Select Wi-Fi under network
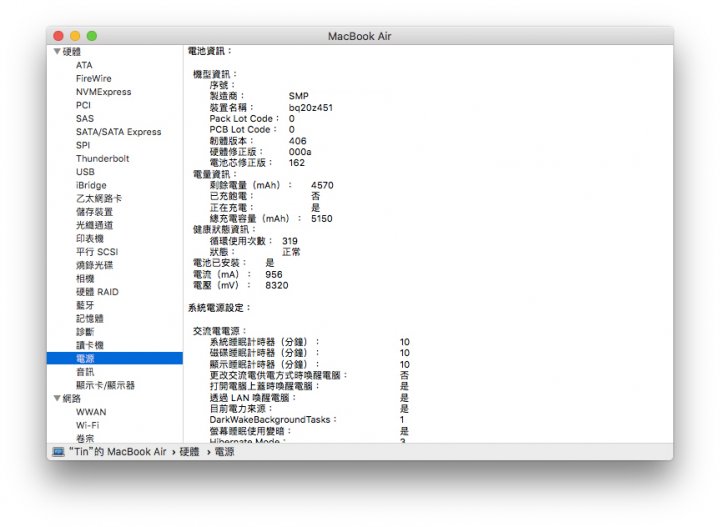This screenshot has width=720, height=527. 87,425
